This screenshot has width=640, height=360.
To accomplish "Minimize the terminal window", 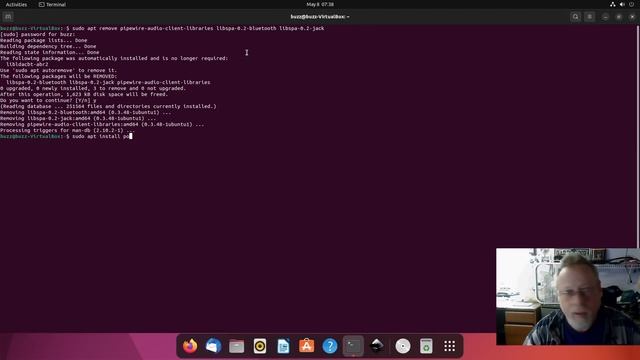I will coord(605,17).
